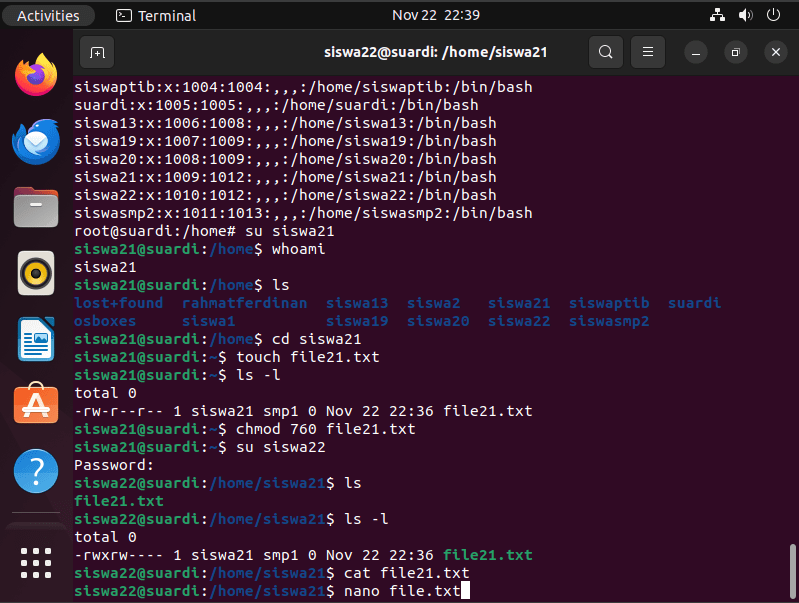Screen dimensions: 799x603
Task: Maximize the terminal window
Action: point(735,53)
